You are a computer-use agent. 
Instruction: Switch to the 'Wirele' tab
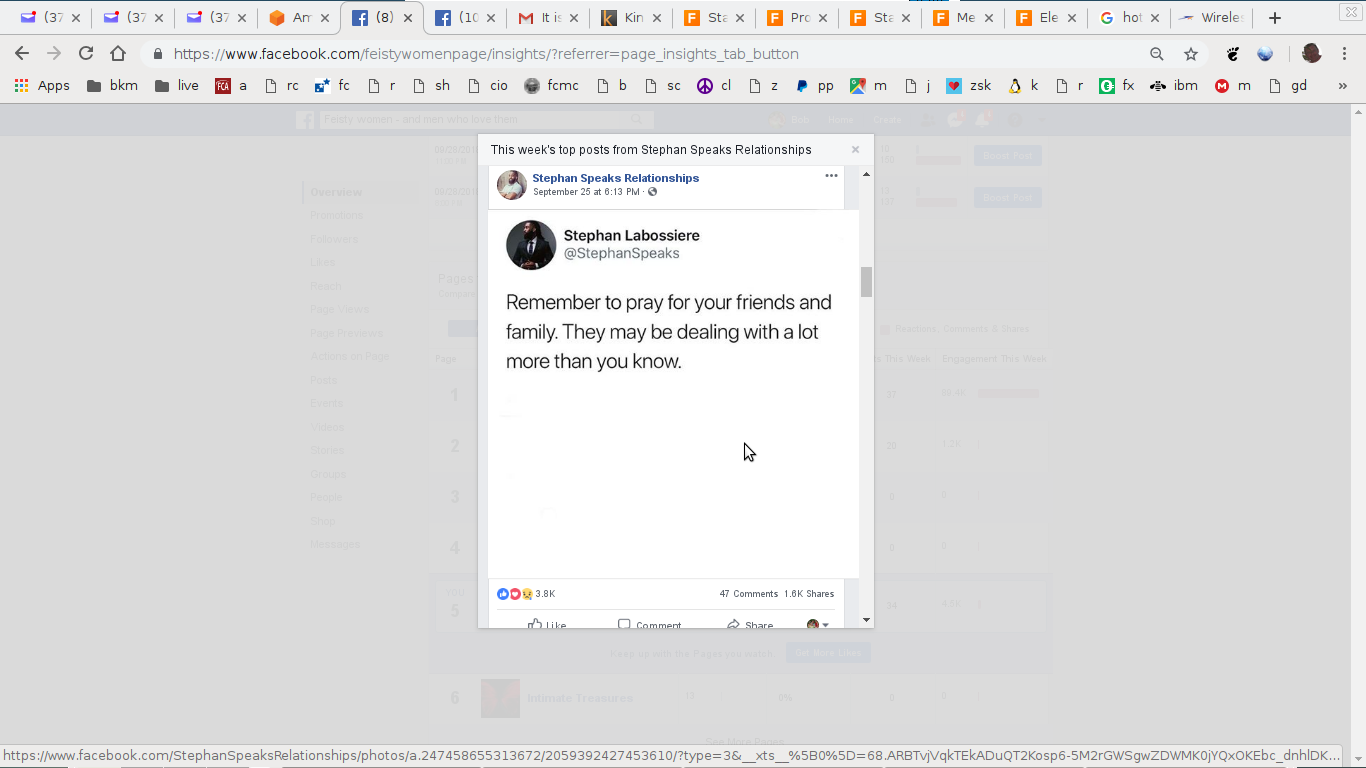tap(1211, 18)
